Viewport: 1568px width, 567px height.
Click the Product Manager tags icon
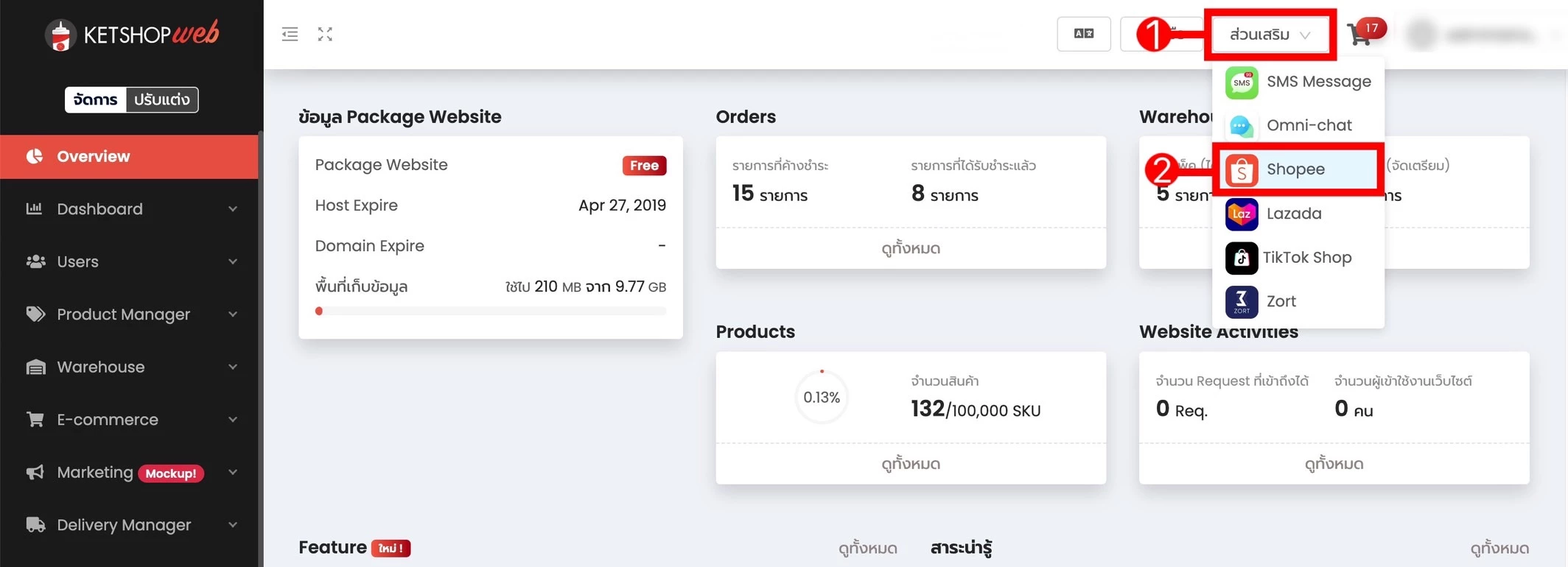pos(35,314)
